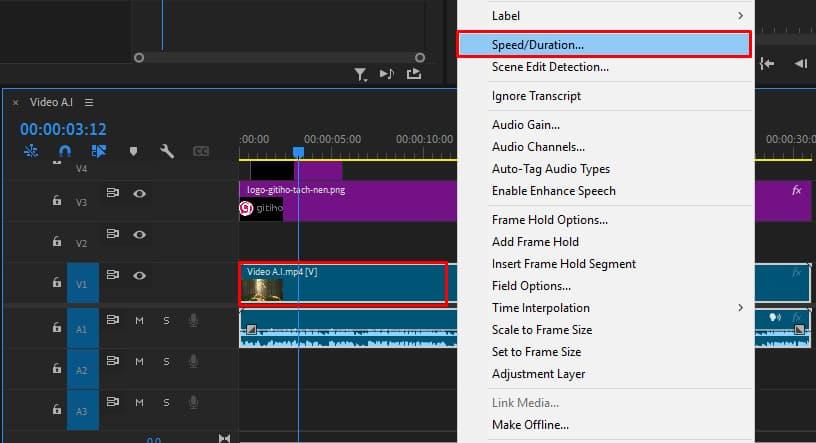Image resolution: width=816 pixels, height=443 pixels.
Task: Go to In point button
Action: pyautogui.click(x=767, y=64)
